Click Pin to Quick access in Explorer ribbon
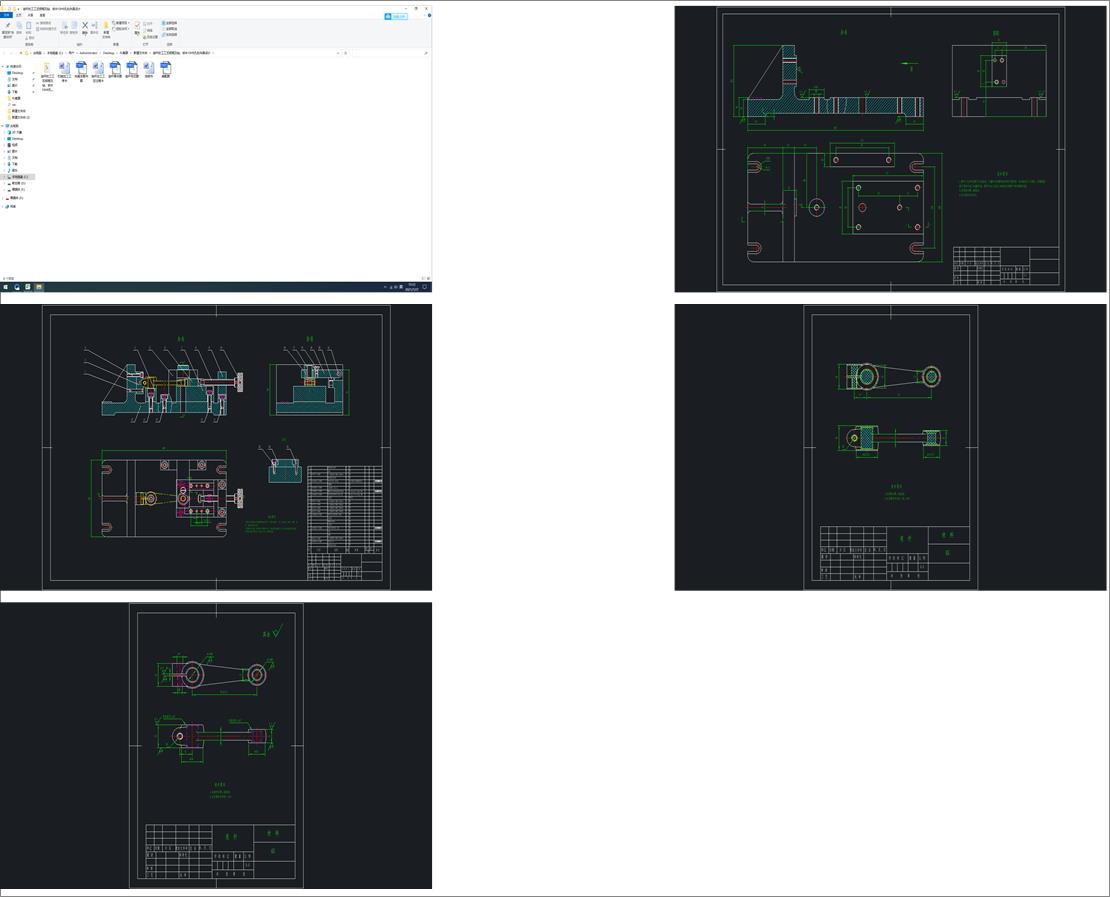 (8, 28)
